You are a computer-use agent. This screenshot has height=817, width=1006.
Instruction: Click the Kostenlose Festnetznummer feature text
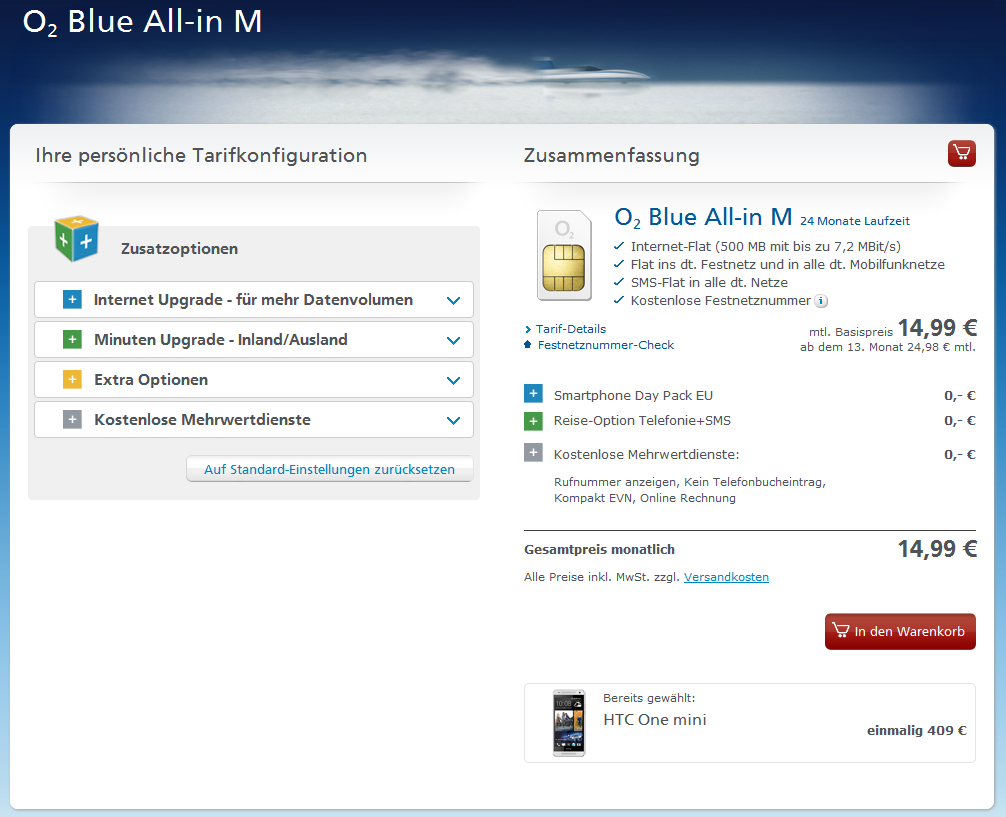click(x=720, y=300)
